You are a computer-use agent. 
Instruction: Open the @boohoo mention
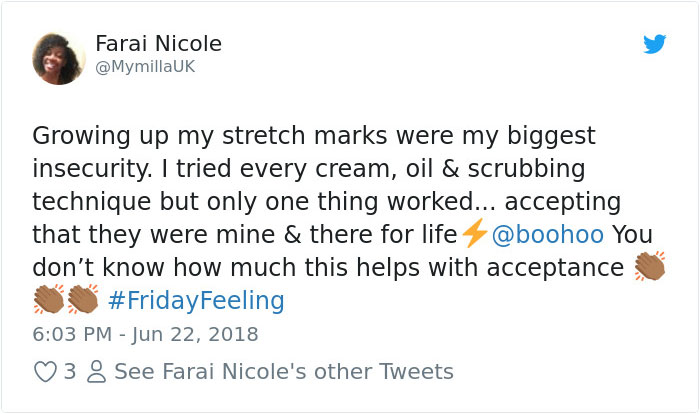tap(546, 235)
